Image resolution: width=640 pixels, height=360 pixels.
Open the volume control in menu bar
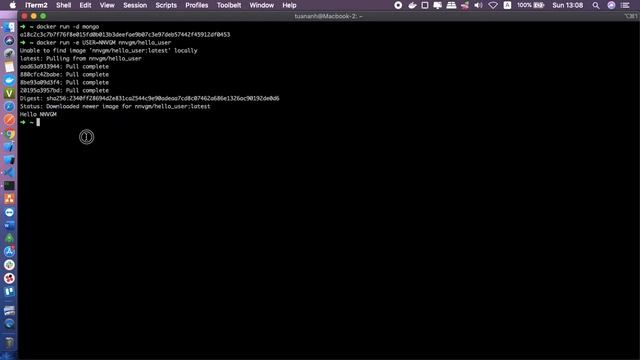coord(478,5)
